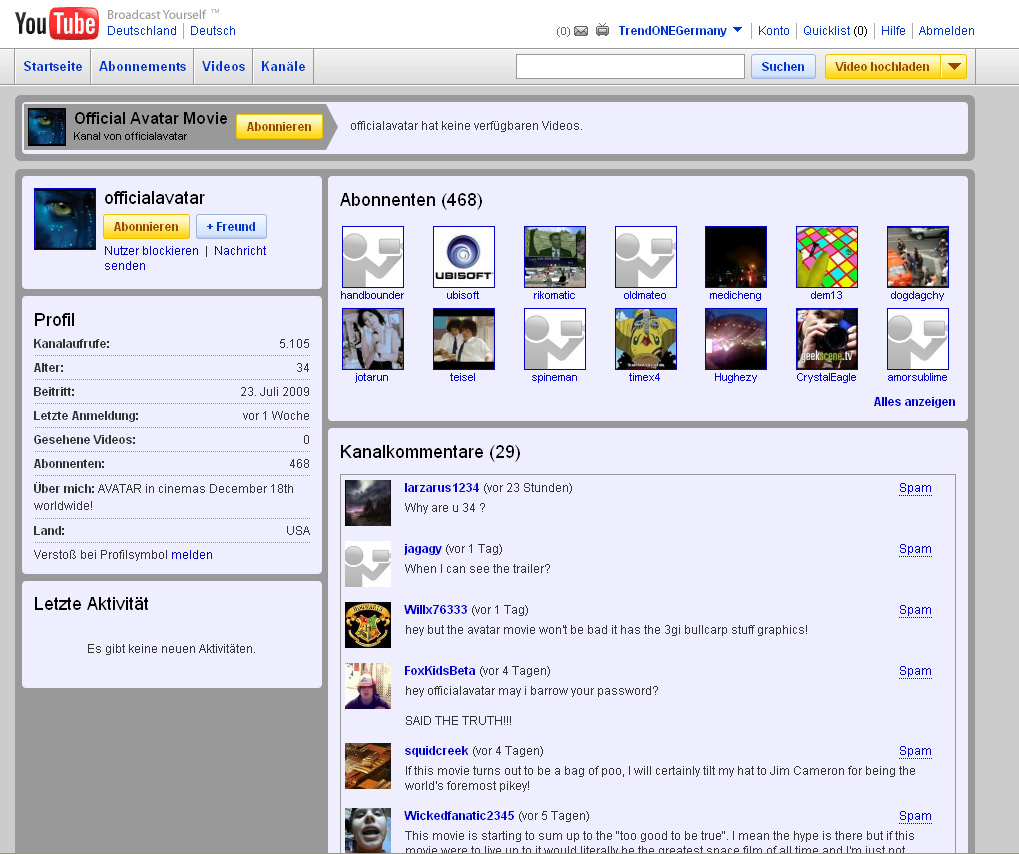Viewport: 1019px width, 854px height.
Task: Open Willx76333 commenter profile link
Action: click(x=435, y=610)
